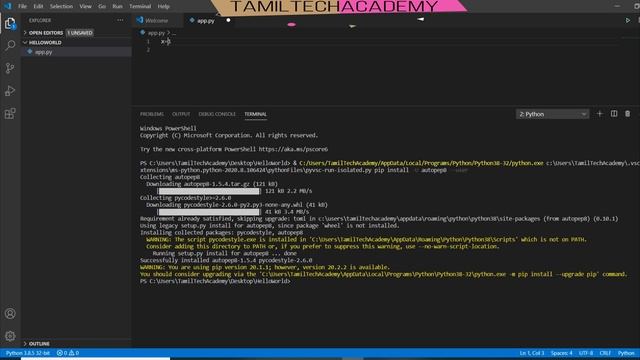
Task: Run Python file with the play icon
Action: point(628,20)
